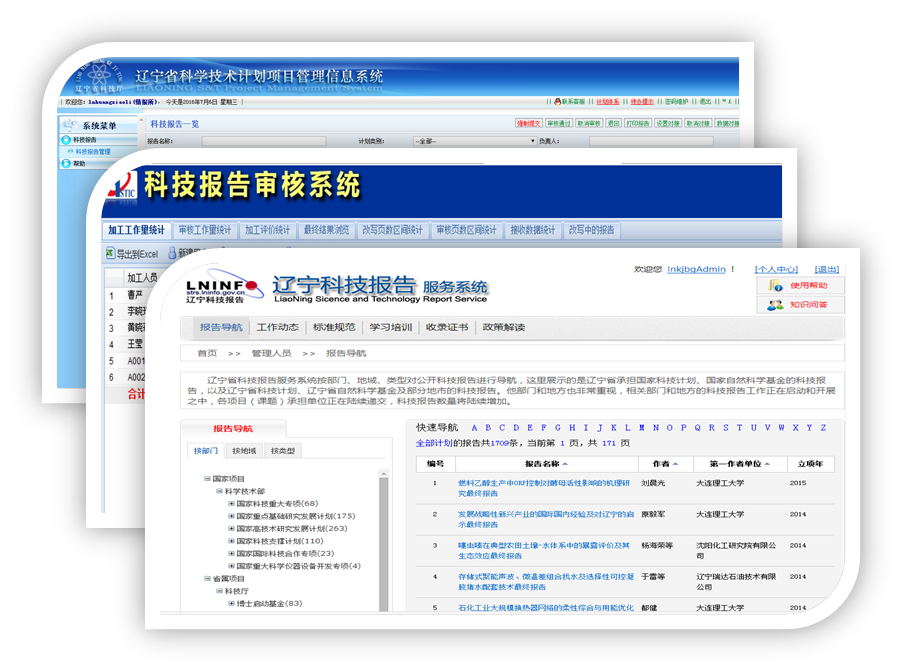The image size is (902, 671).
Task: Switch to the 审核工作量统计 tab
Action: tap(205, 230)
